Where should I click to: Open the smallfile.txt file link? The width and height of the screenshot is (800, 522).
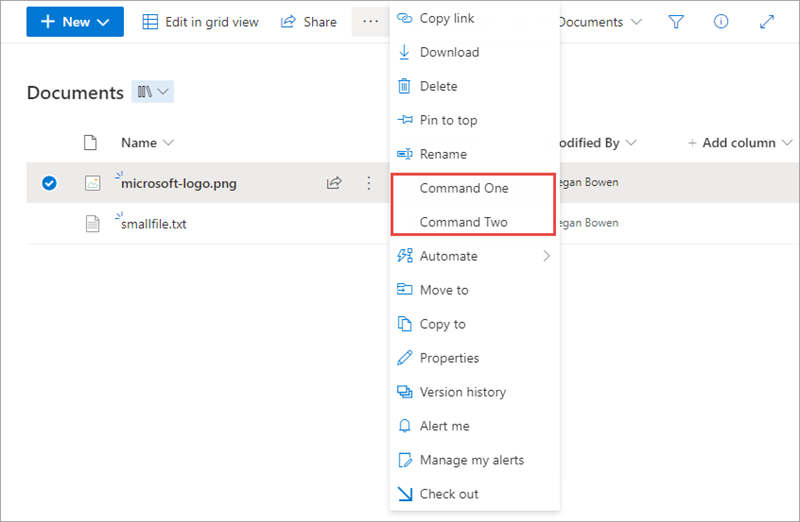click(x=154, y=224)
